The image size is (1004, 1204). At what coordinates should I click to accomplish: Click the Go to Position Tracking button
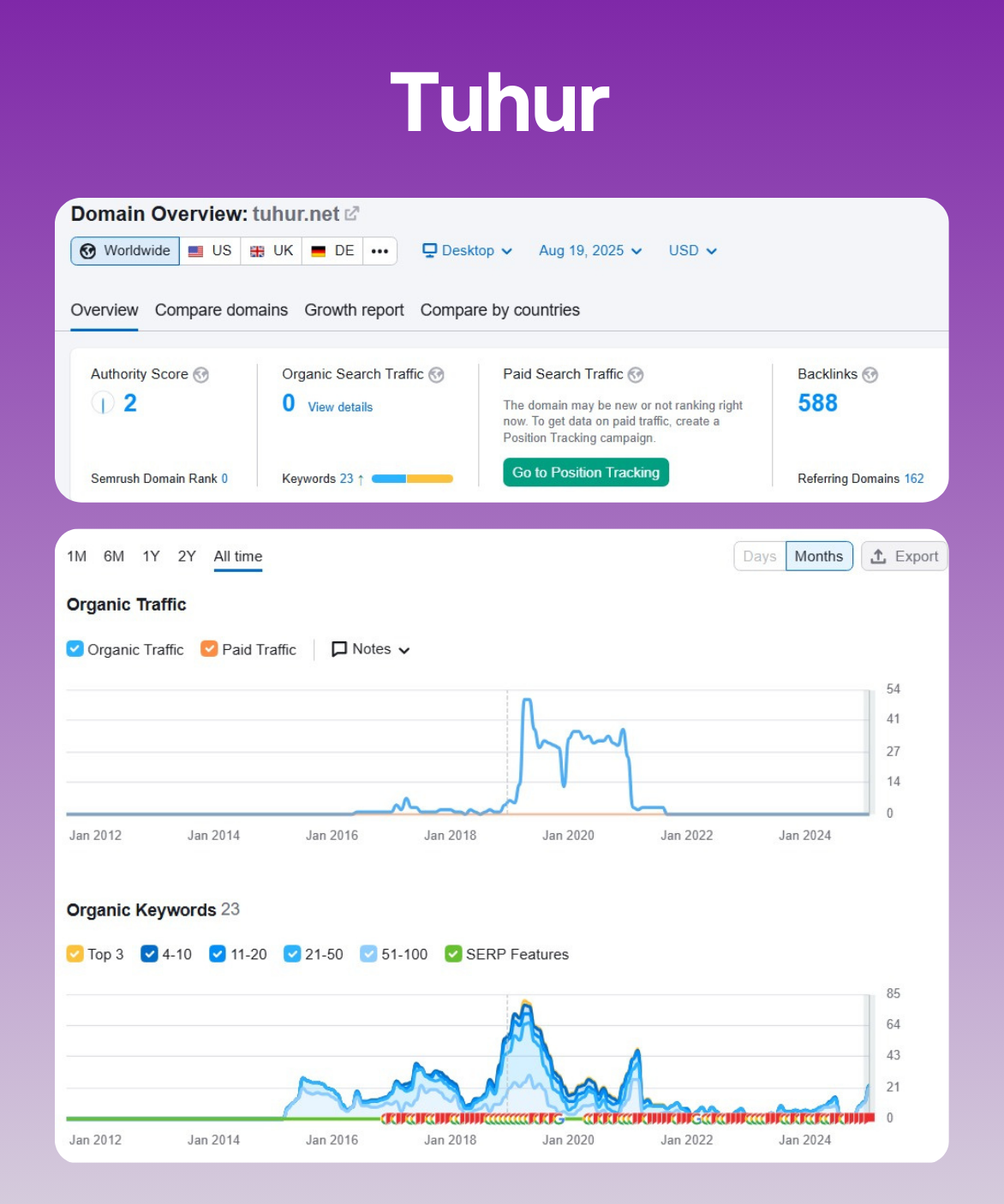(x=586, y=473)
